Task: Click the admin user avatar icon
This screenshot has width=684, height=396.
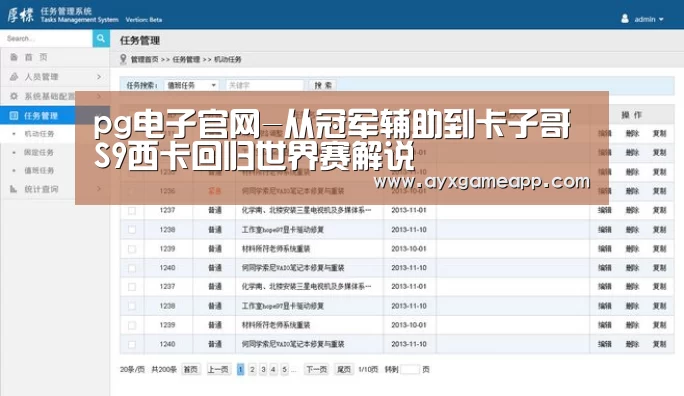Action: 625,18
